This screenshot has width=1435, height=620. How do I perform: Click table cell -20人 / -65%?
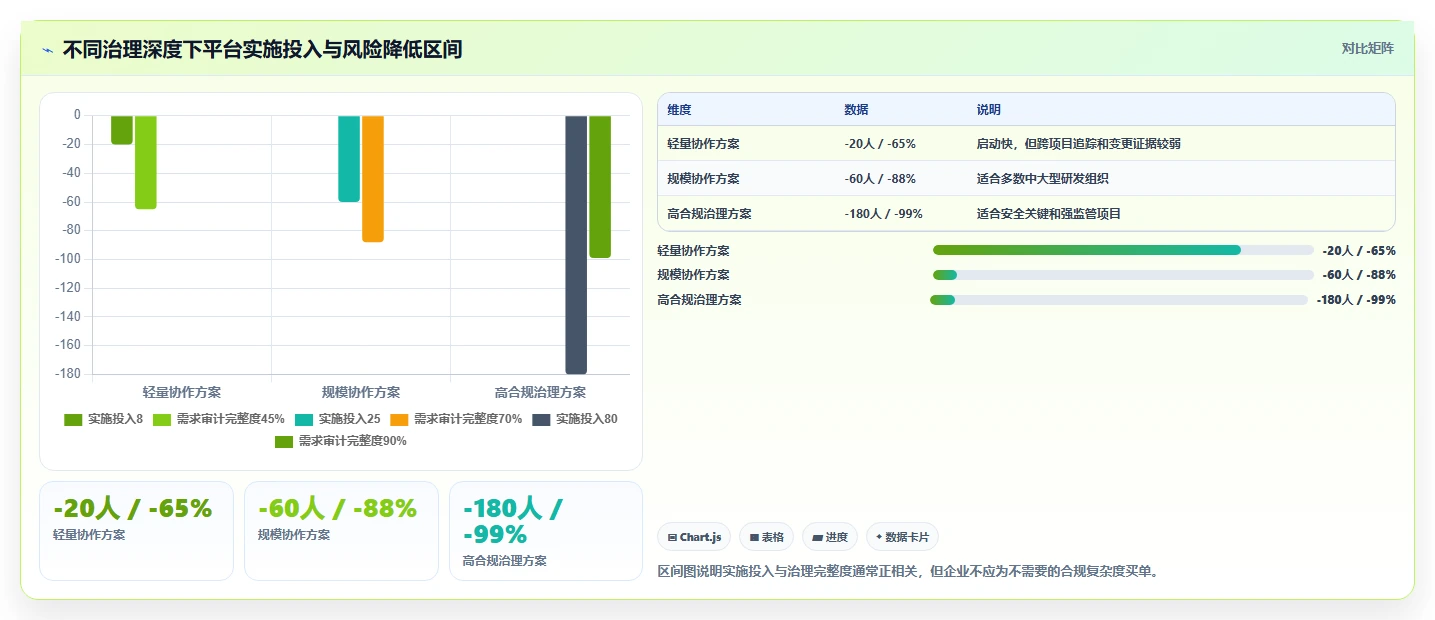pyautogui.click(x=880, y=144)
